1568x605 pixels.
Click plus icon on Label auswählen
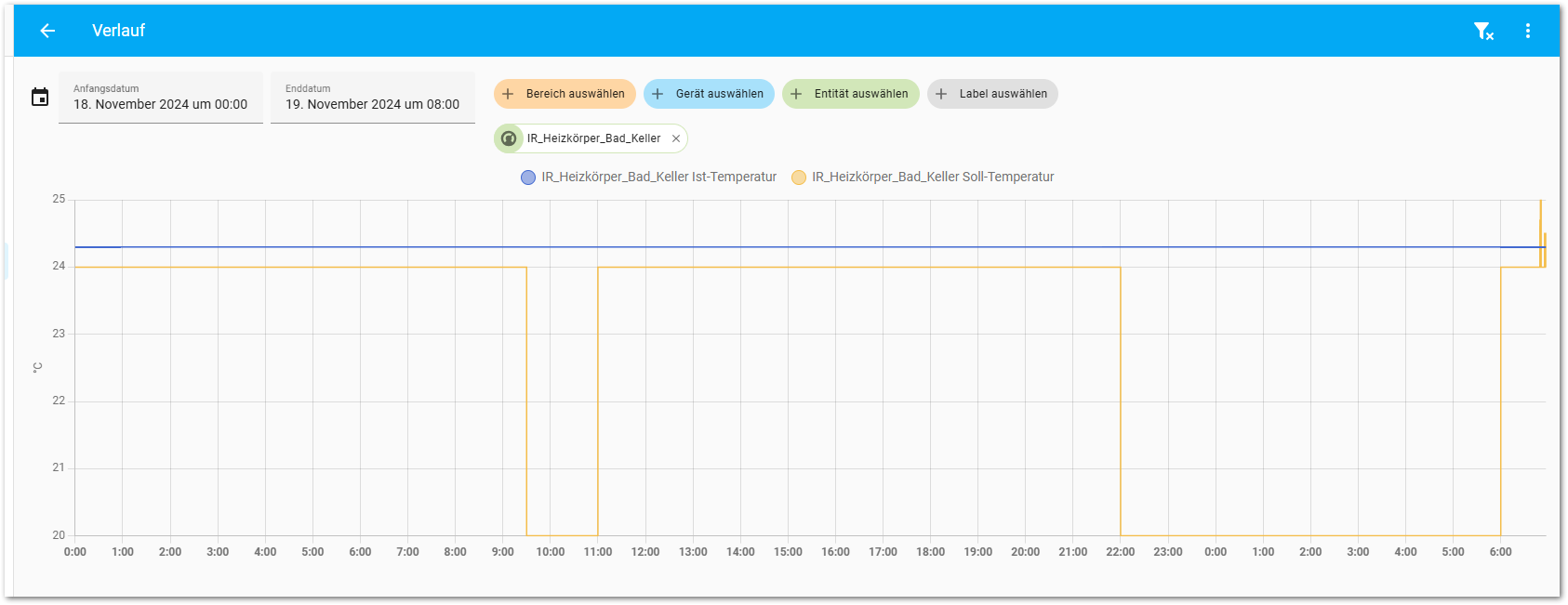click(x=941, y=94)
